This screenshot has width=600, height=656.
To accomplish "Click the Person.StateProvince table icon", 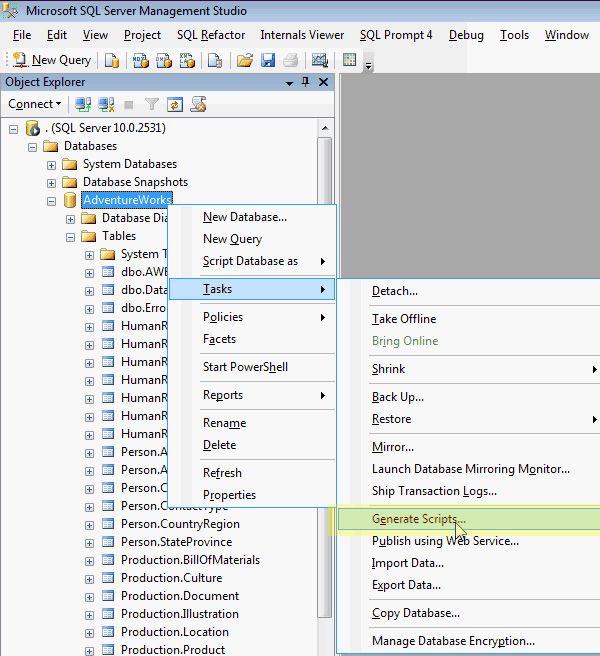I will (x=108, y=542).
